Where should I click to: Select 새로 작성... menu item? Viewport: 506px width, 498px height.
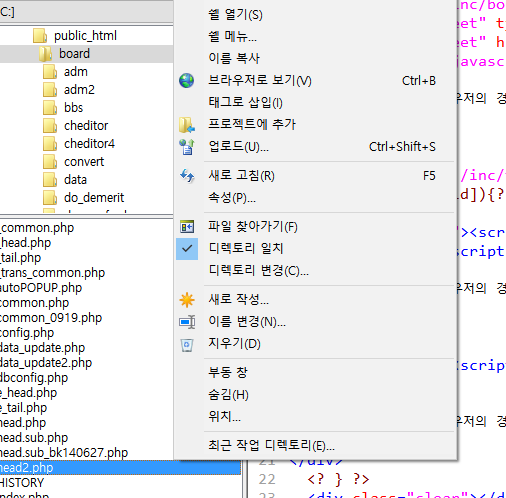[x=238, y=300]
